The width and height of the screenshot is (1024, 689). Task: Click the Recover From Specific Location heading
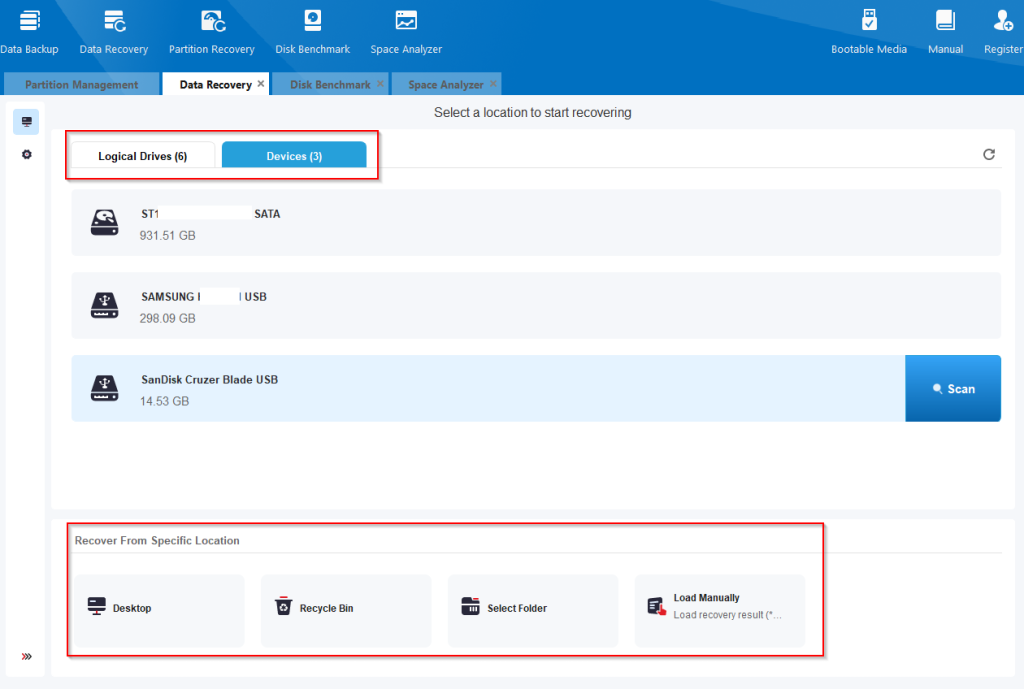[157, 541]
